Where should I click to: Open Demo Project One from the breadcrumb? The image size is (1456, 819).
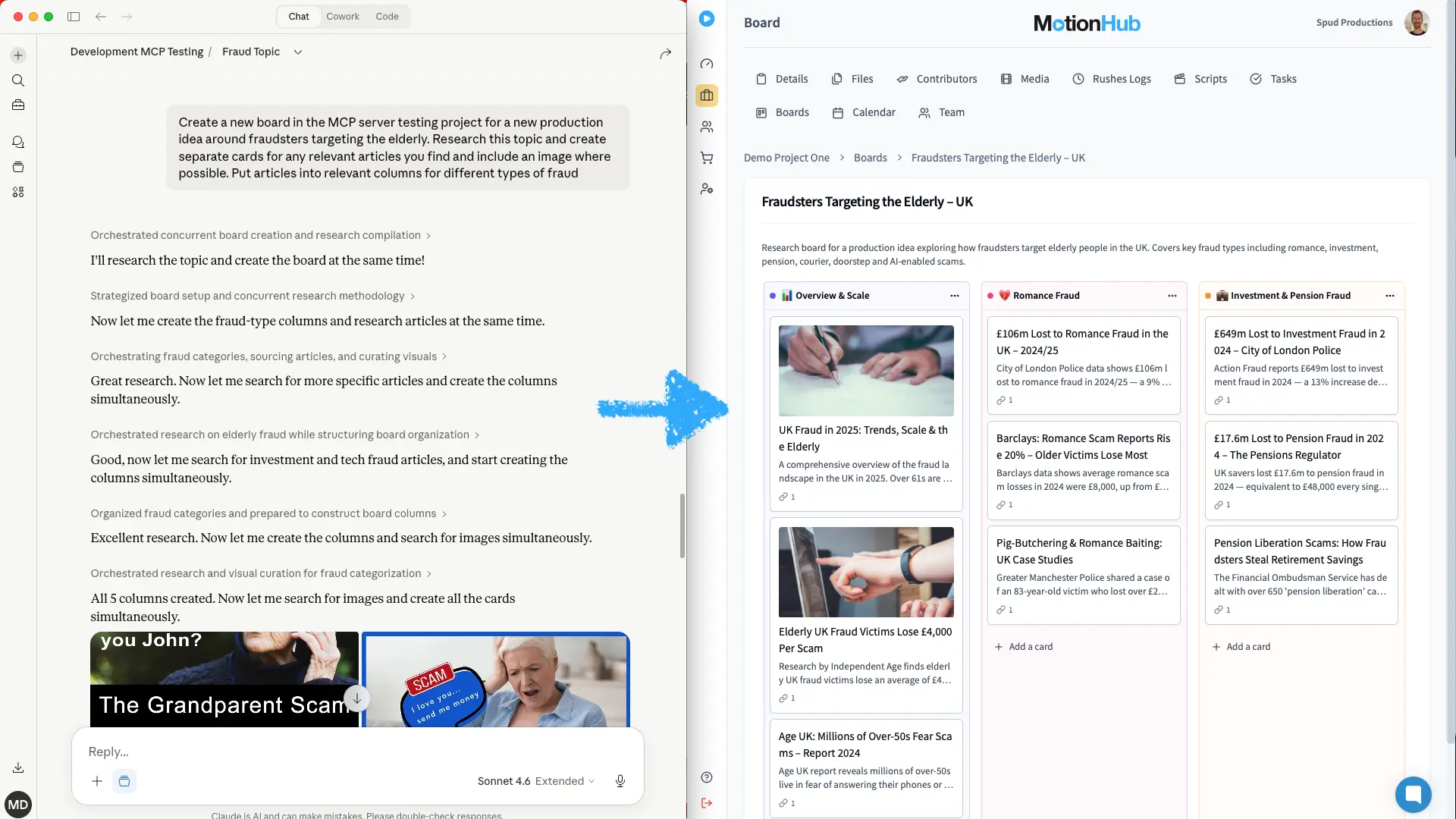click(x=786, y=158)
